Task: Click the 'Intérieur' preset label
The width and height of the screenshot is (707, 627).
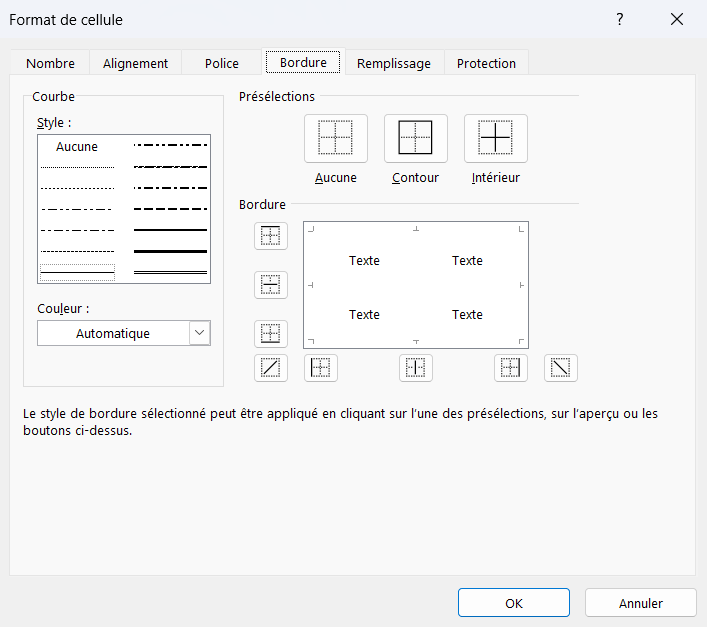Action: coord(496,178)
